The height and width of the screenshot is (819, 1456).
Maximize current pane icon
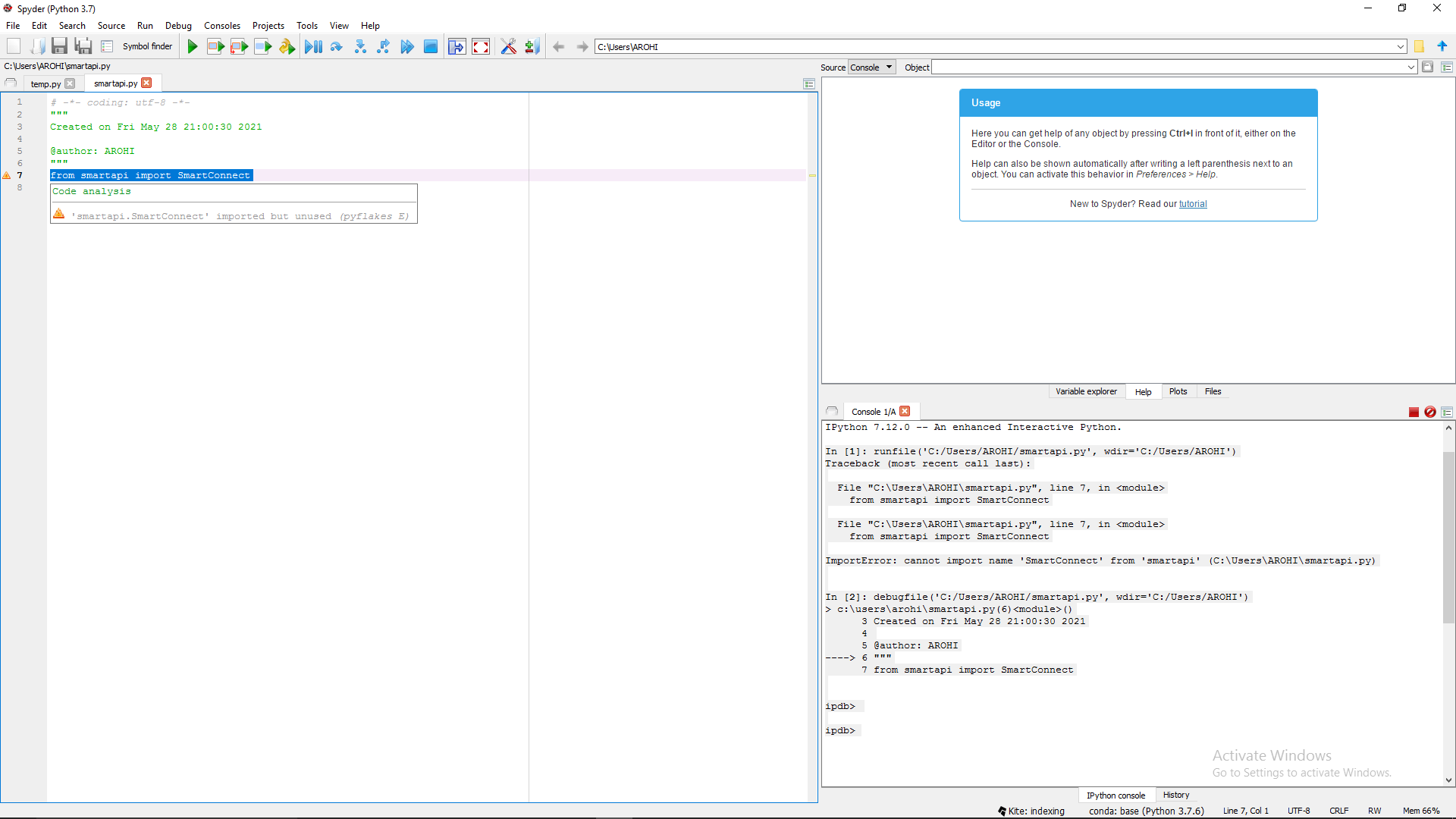tap(457, 46)
